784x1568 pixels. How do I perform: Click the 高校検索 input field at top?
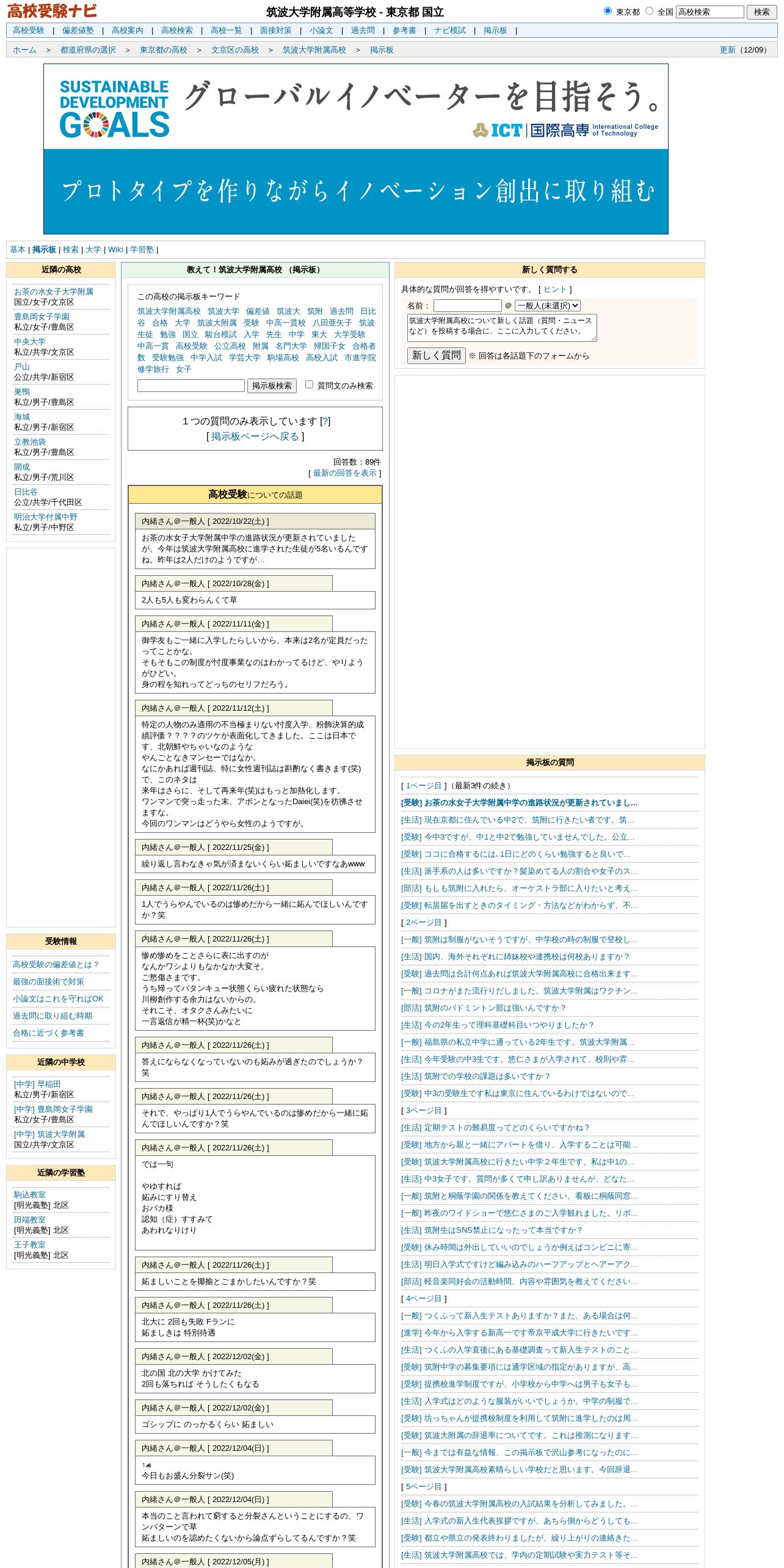[x=710, y=12]
